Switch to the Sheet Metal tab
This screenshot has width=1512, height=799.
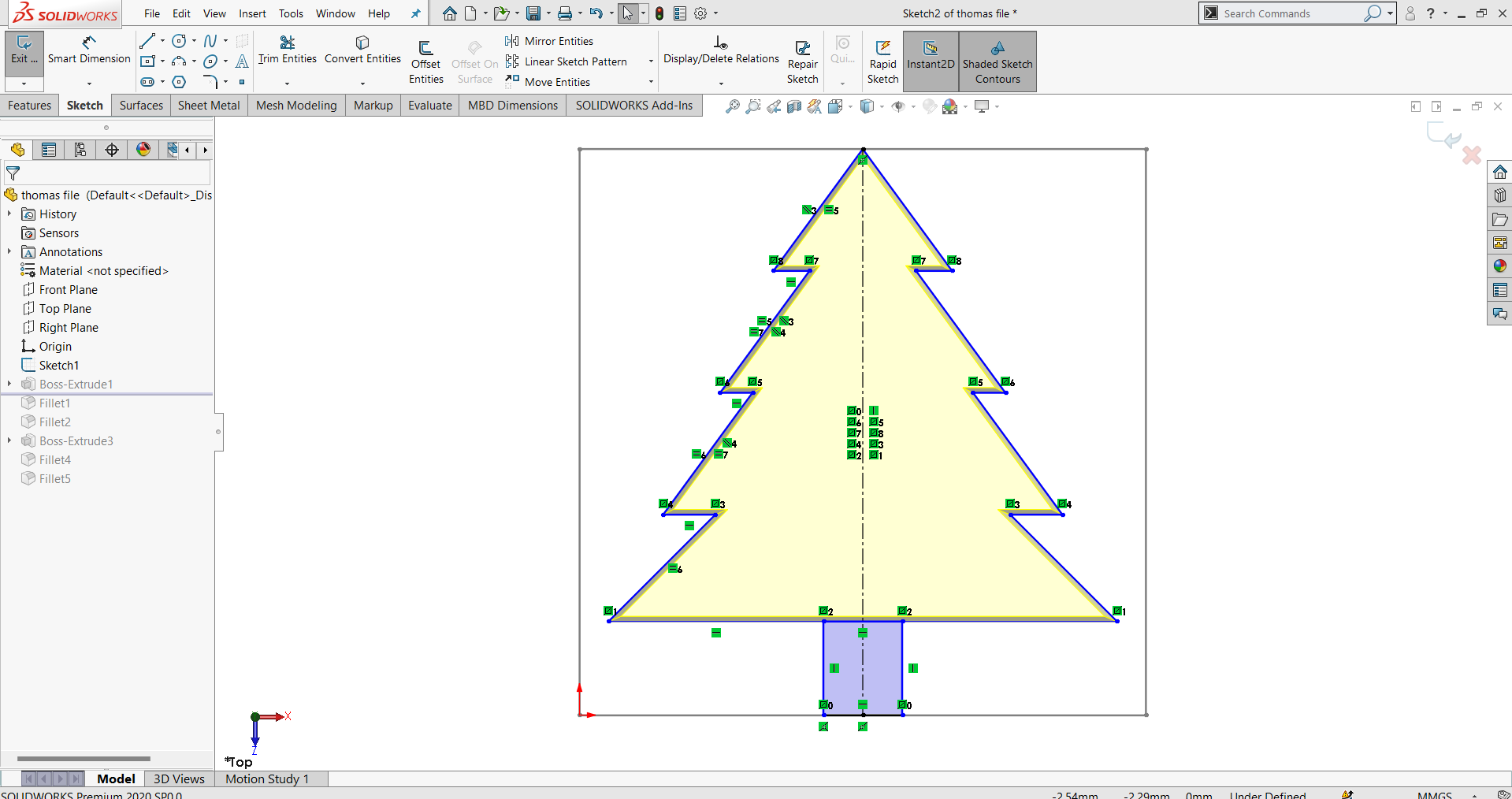[209, 106]
